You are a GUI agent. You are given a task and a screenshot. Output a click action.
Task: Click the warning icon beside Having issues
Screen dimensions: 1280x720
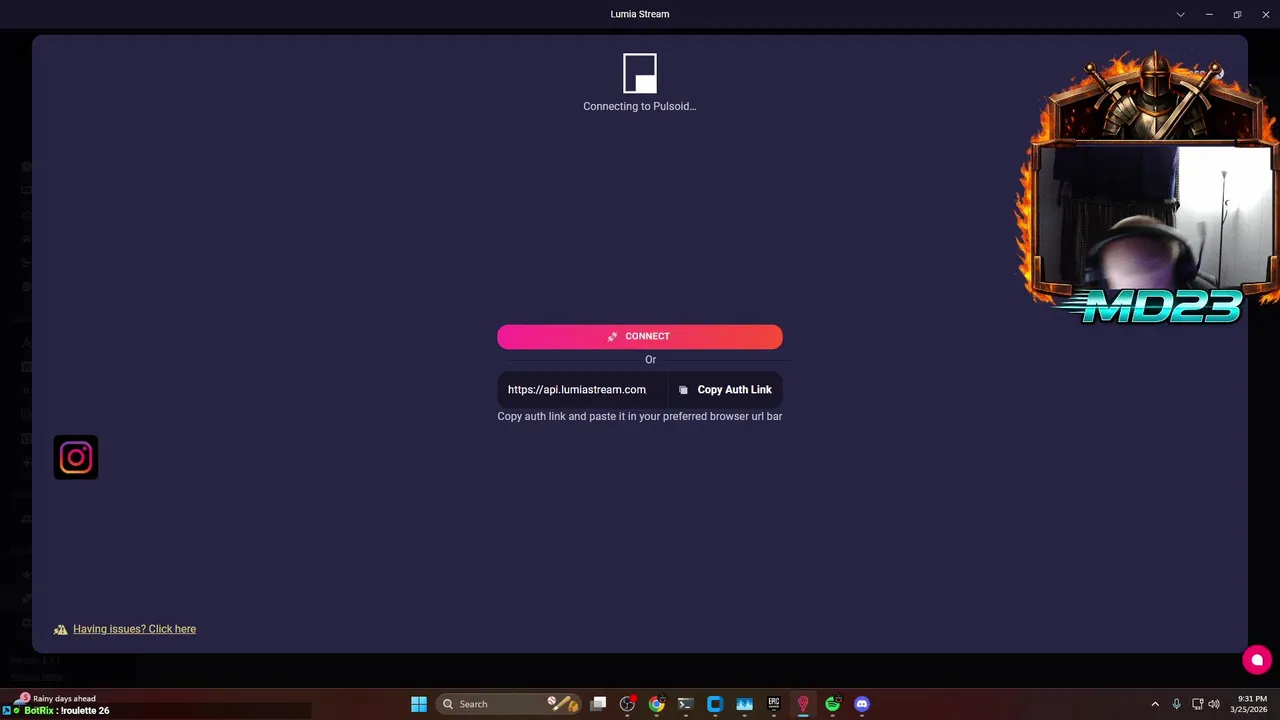click(x=61, y=629)
